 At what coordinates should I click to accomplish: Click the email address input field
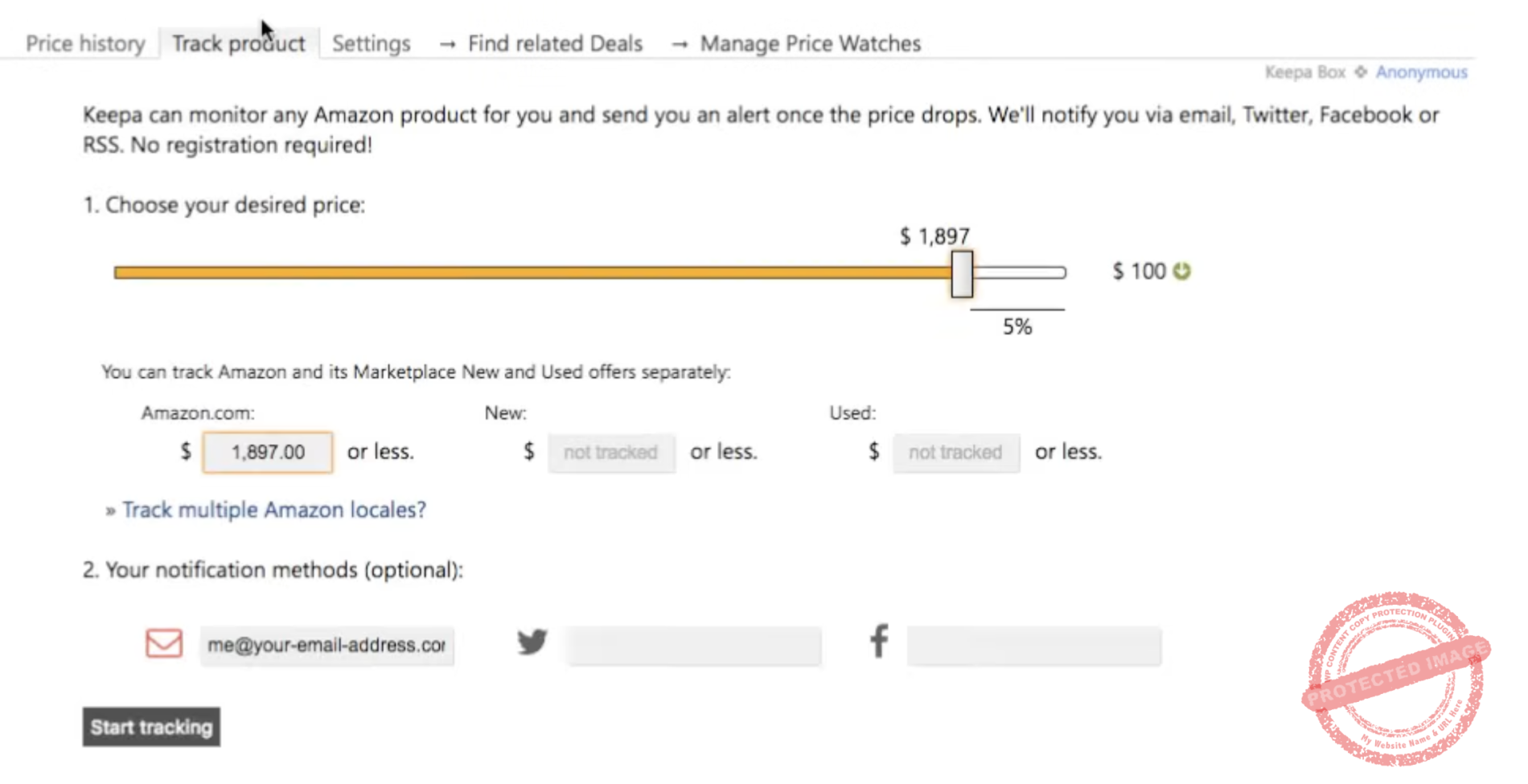click(327, 644)
